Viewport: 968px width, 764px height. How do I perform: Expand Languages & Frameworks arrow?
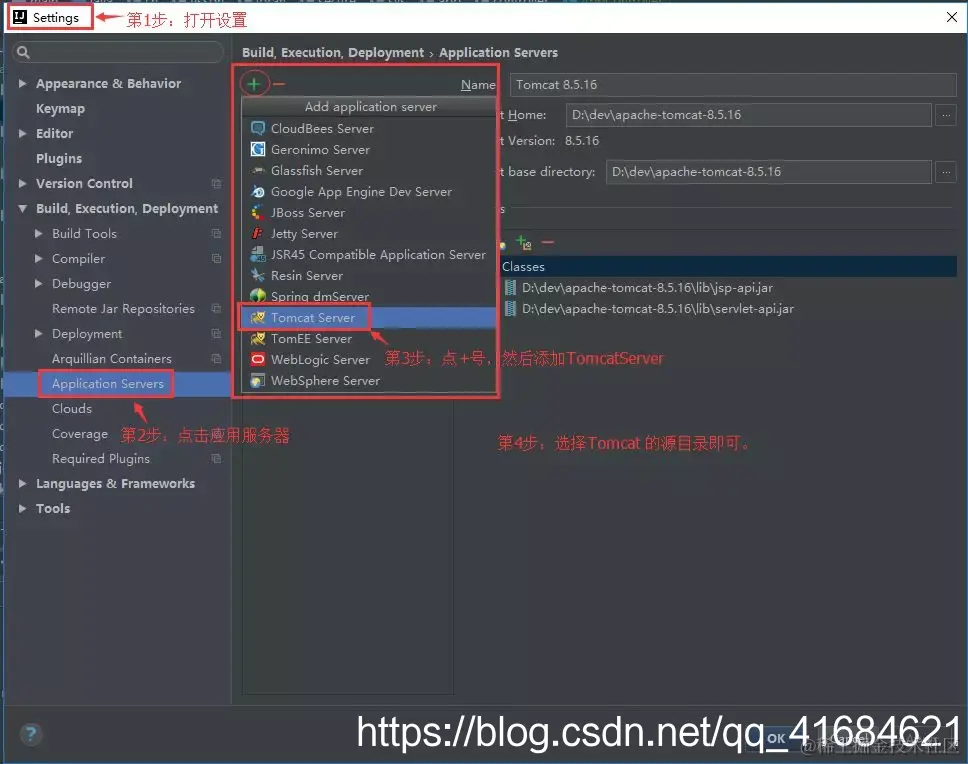22,483
